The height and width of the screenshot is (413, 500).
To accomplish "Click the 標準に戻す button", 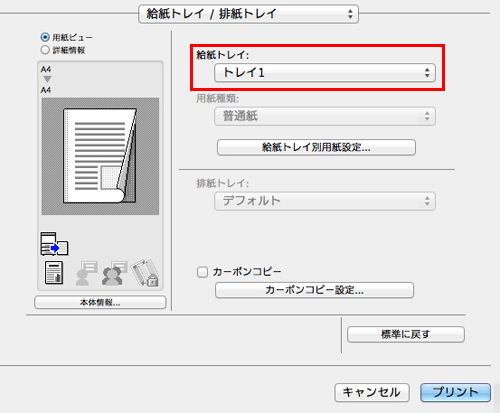I will coord(406,334).
